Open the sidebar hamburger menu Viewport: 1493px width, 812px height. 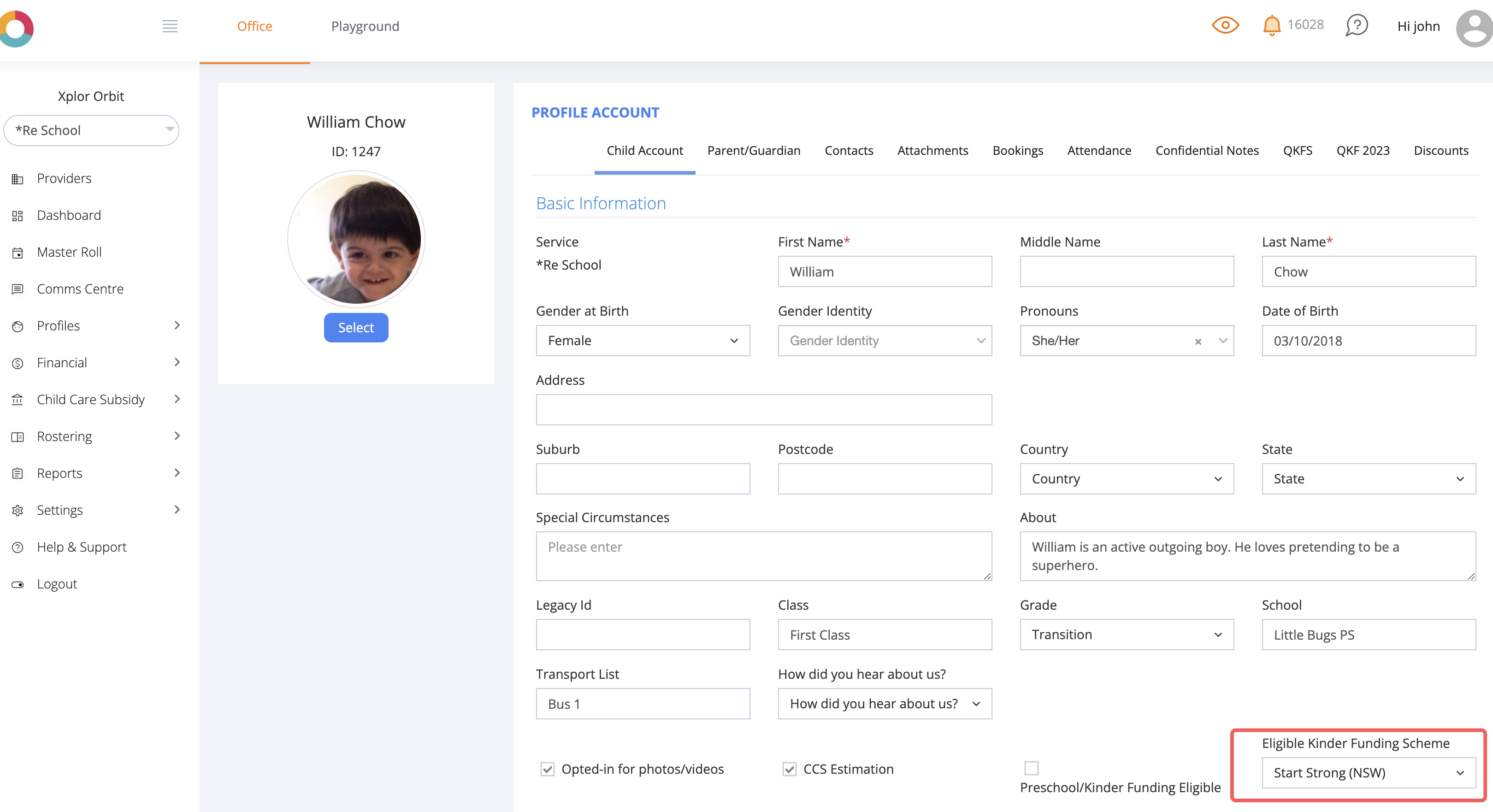coord(170,26)
